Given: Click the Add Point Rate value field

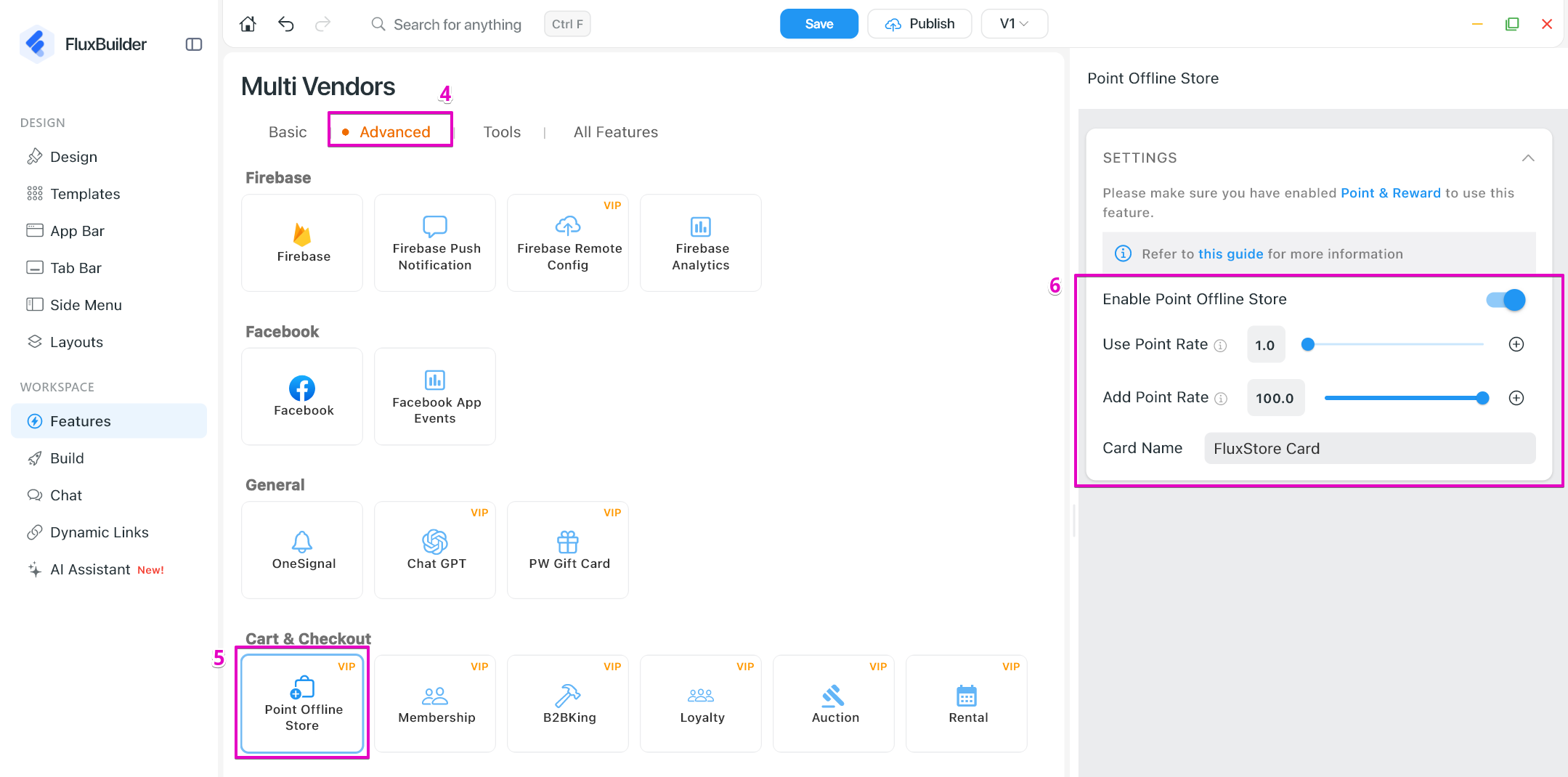Looking at the screenshot, I should [1275, 398].
